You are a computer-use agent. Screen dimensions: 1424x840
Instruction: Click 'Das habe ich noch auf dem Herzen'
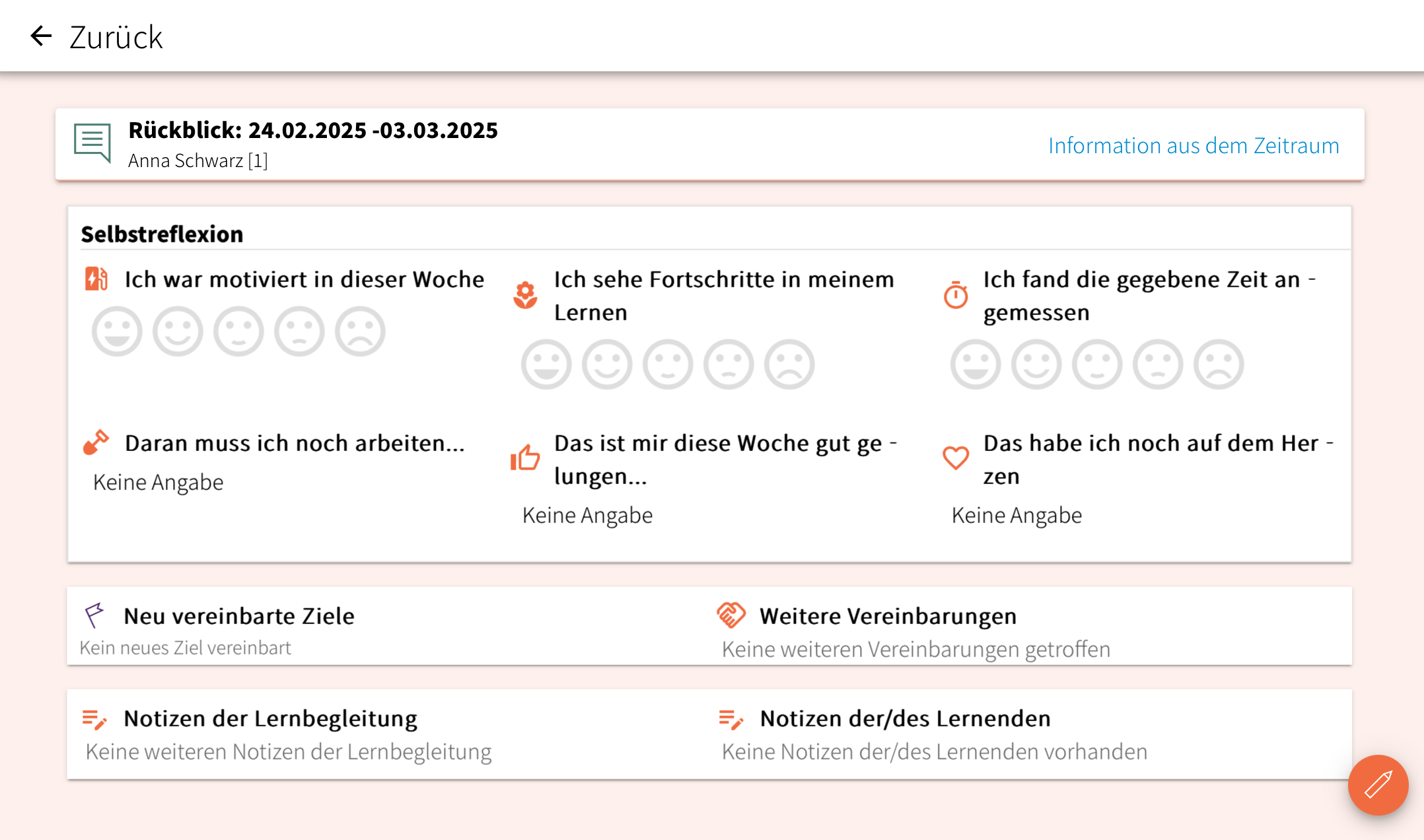[1158, 460]
